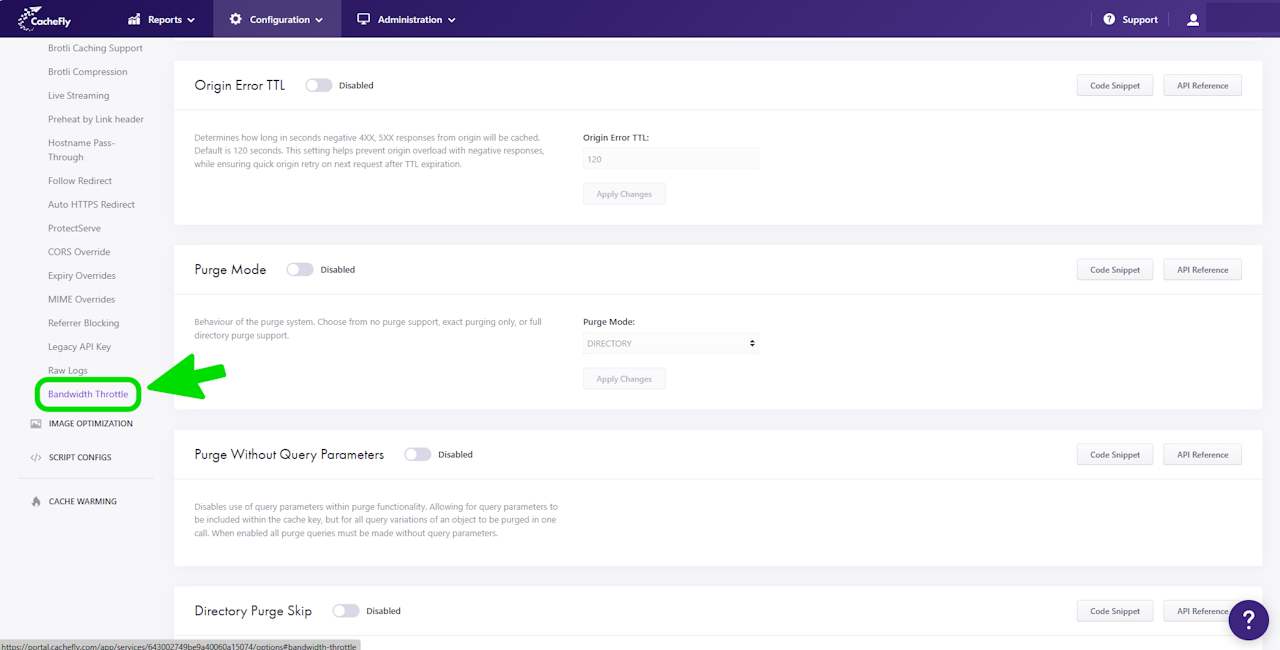Enable the Origin Error TTL toggle
The width and height of the screenshot is (1280, 650).
[x=319, y=85]
